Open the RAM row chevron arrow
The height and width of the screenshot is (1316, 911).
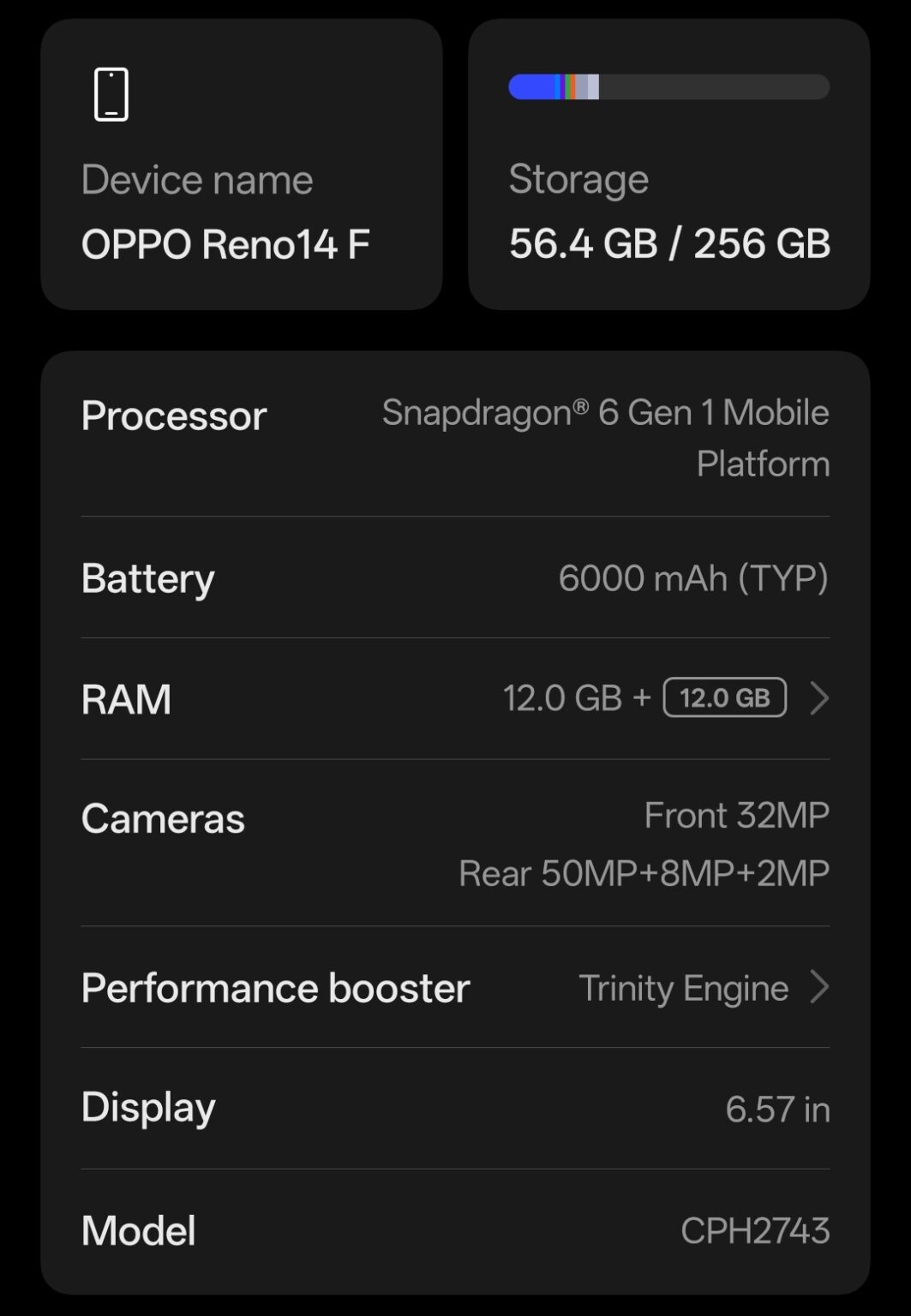click(819, 698)
